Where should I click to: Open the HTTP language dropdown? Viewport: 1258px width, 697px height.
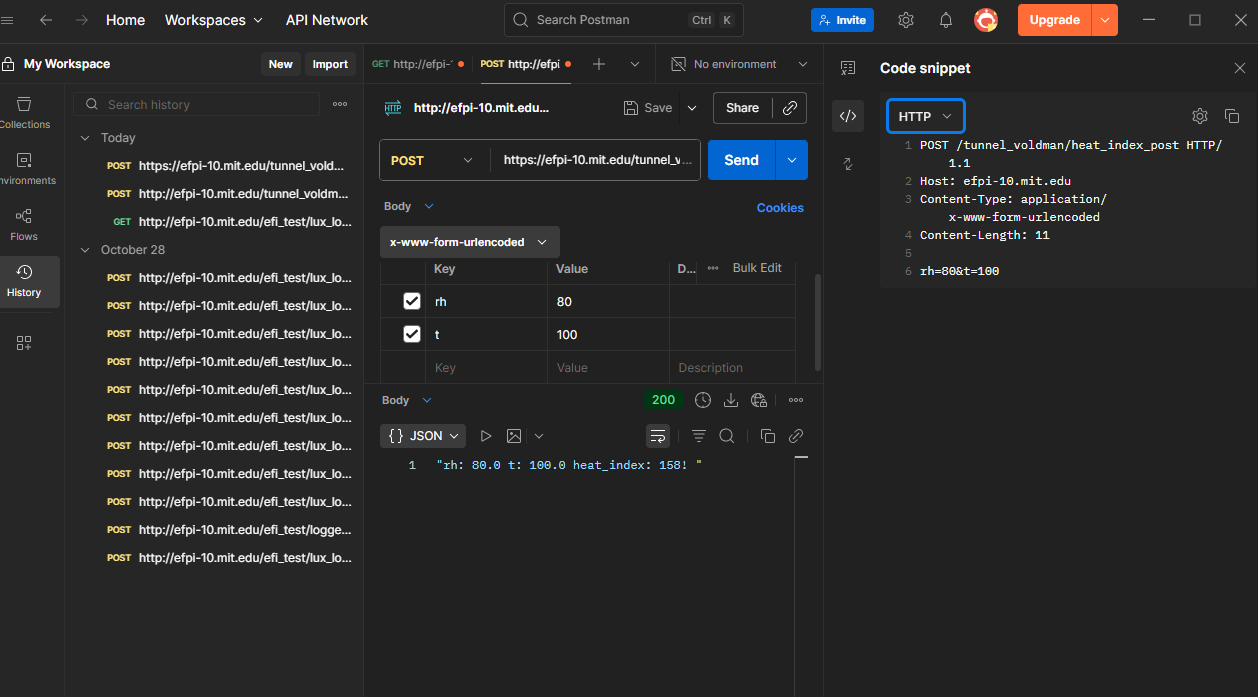pos(926,116)
